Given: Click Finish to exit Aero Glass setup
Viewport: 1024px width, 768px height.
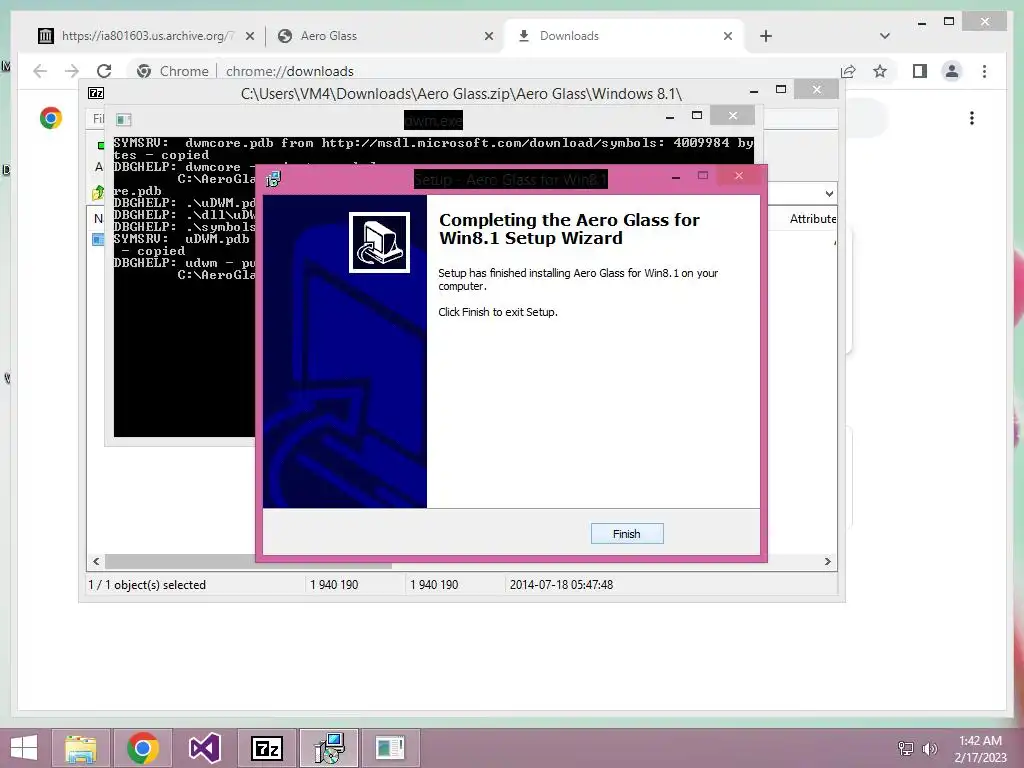Looking at the screenshot, I should 626,534.
